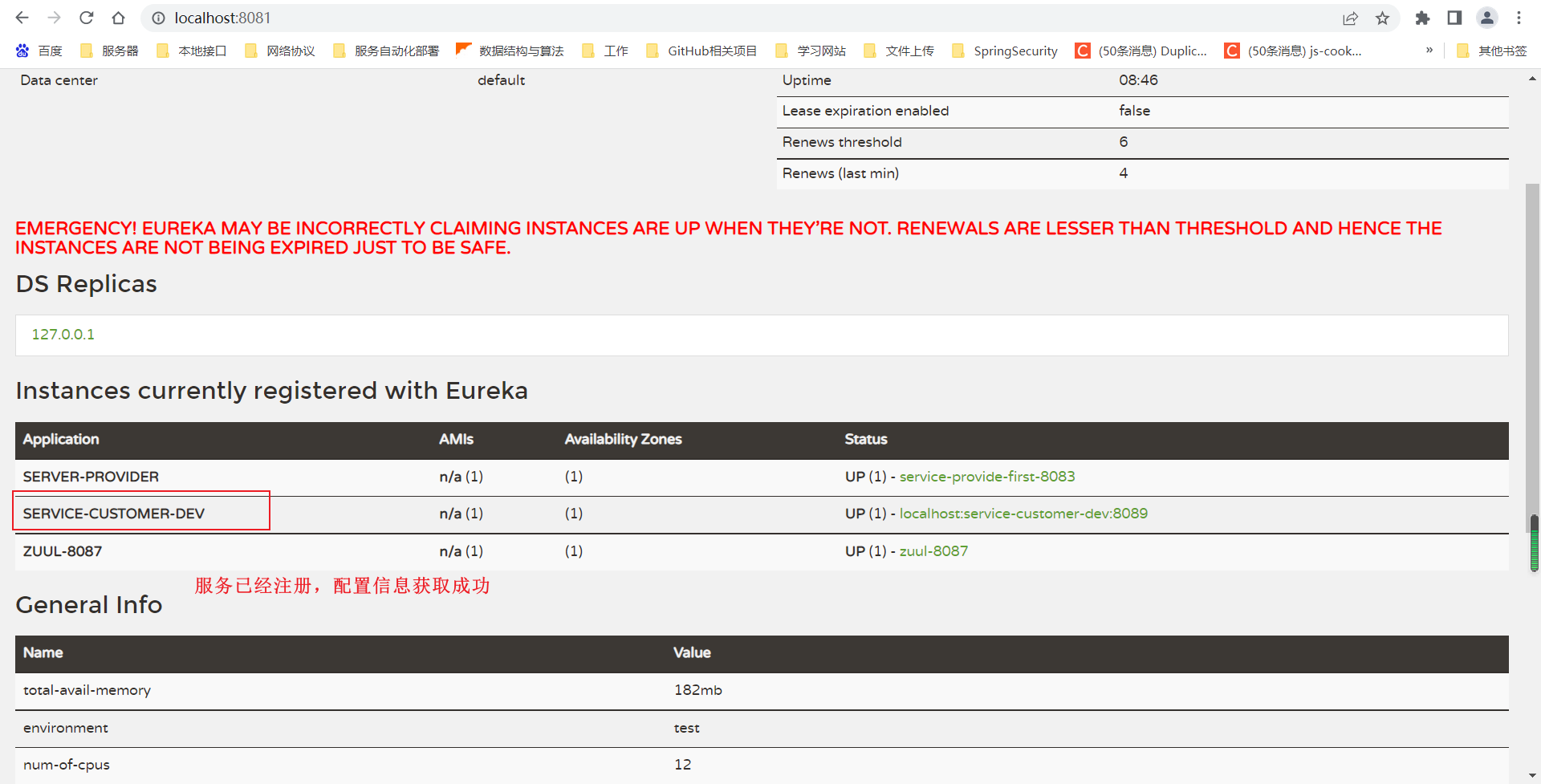Click the Renews (last min) label
This screenshot has width=1541, height=784.
(x=840, y=173)
